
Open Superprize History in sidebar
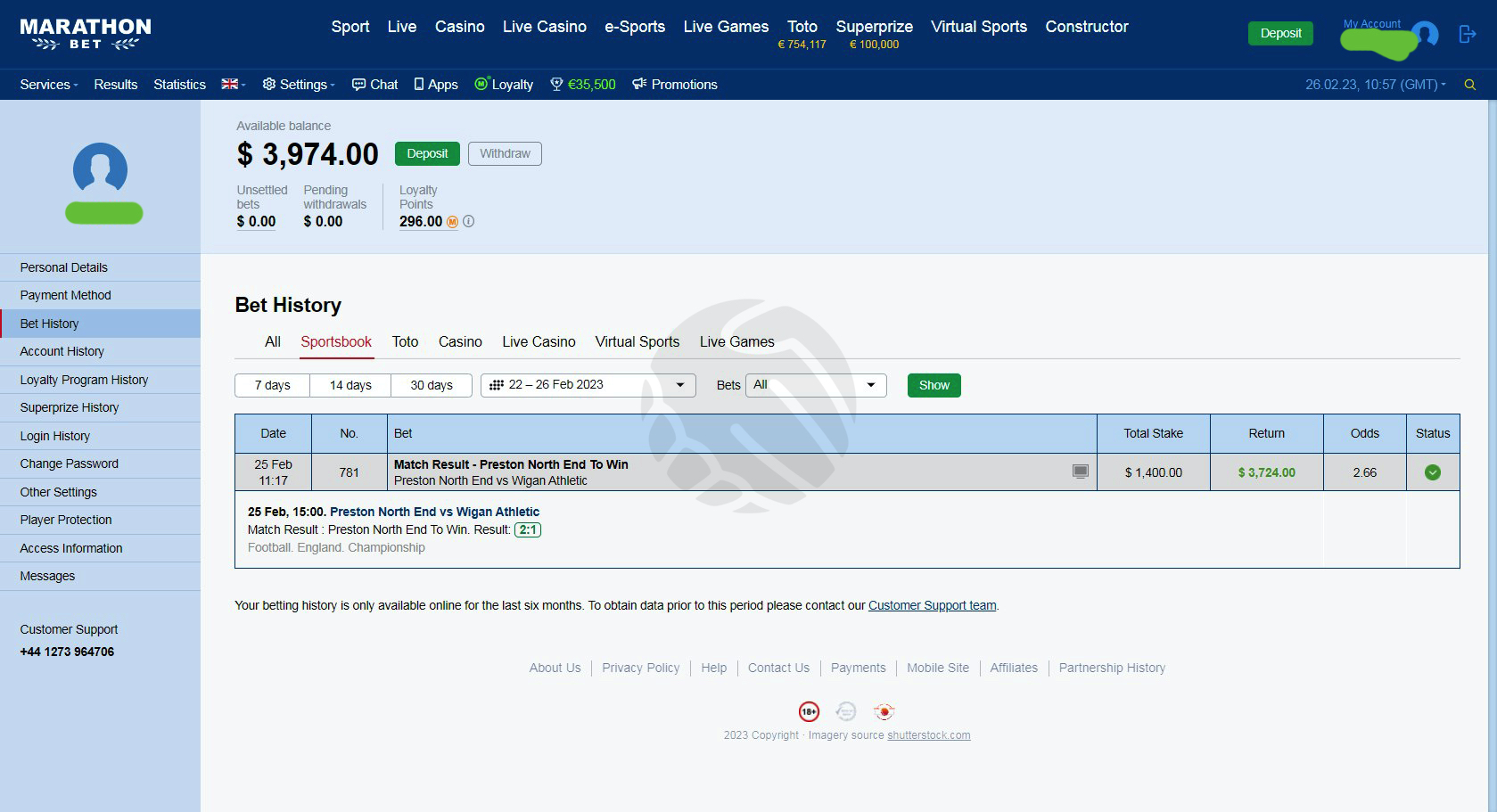coord(100,407)
